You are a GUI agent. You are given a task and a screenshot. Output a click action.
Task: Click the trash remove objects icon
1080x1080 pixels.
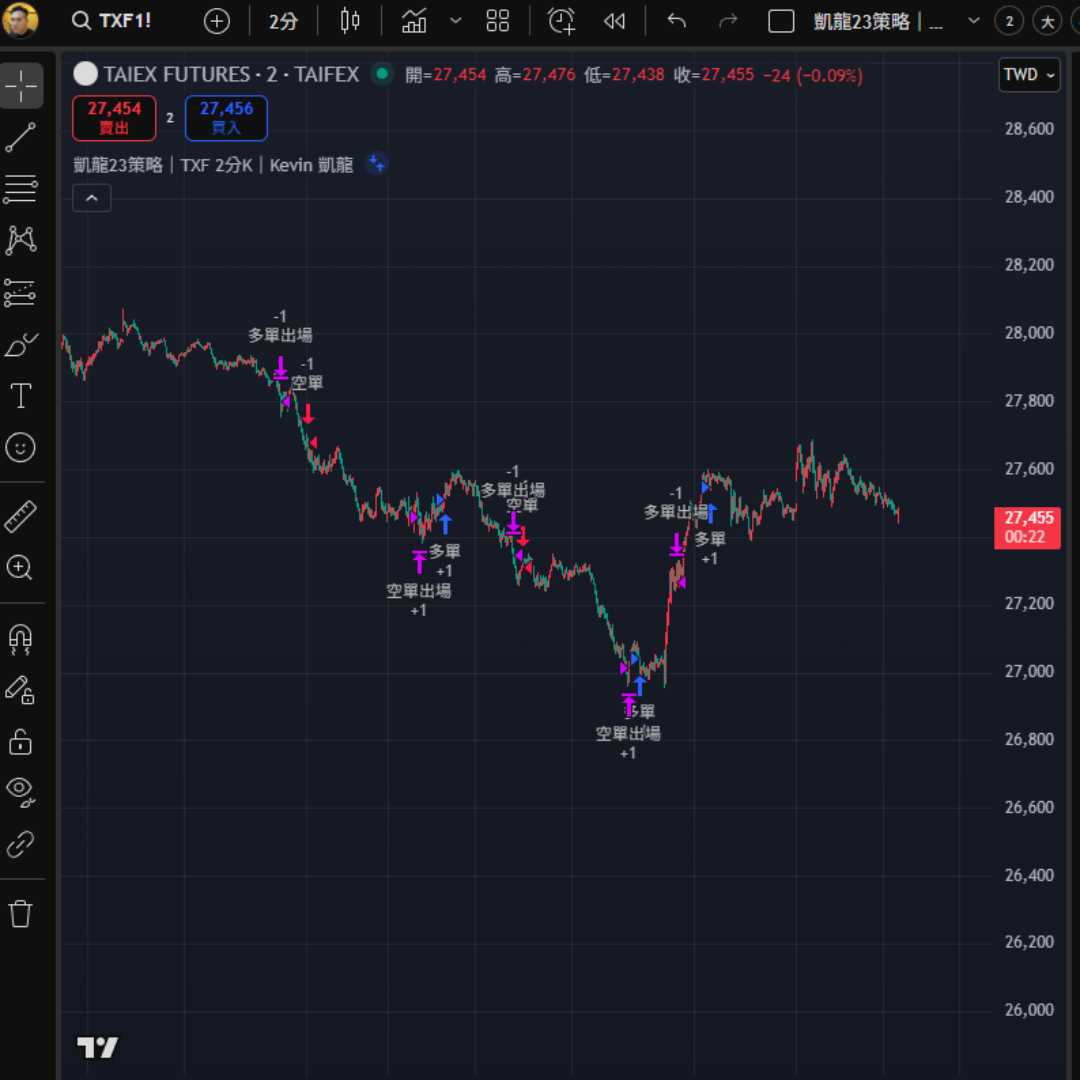[x=21, y=913]
